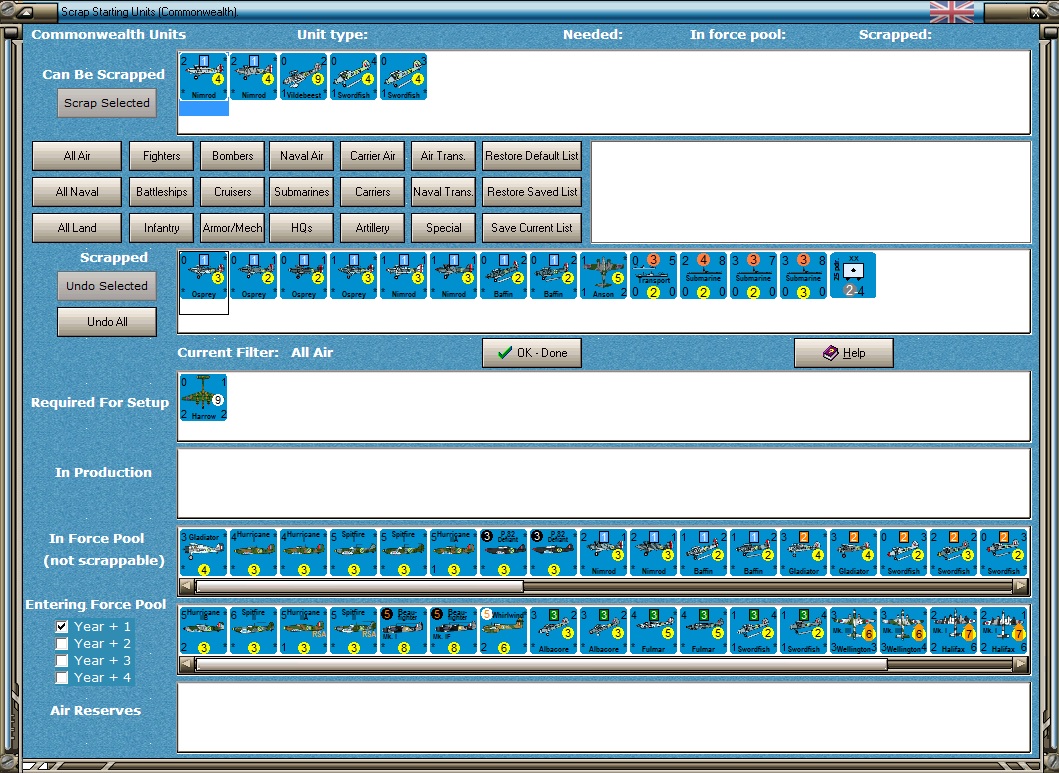The image size is (1059, 773).
Task: Click the Harrow unit in Required For Setup
Action: [203, 398]
